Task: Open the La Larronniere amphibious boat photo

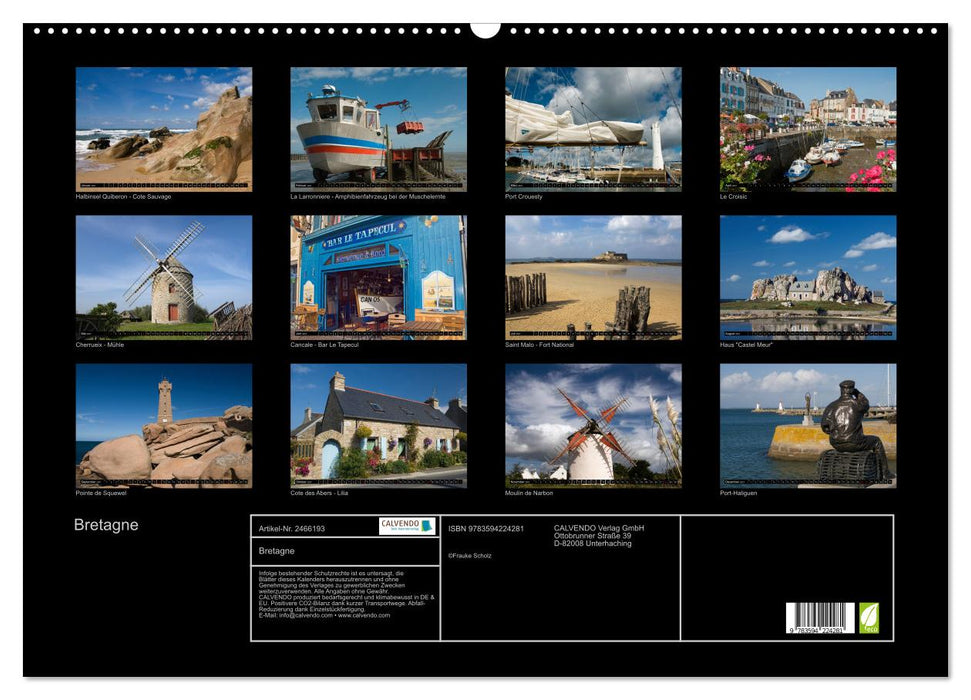Action: (x=378, y=129)
